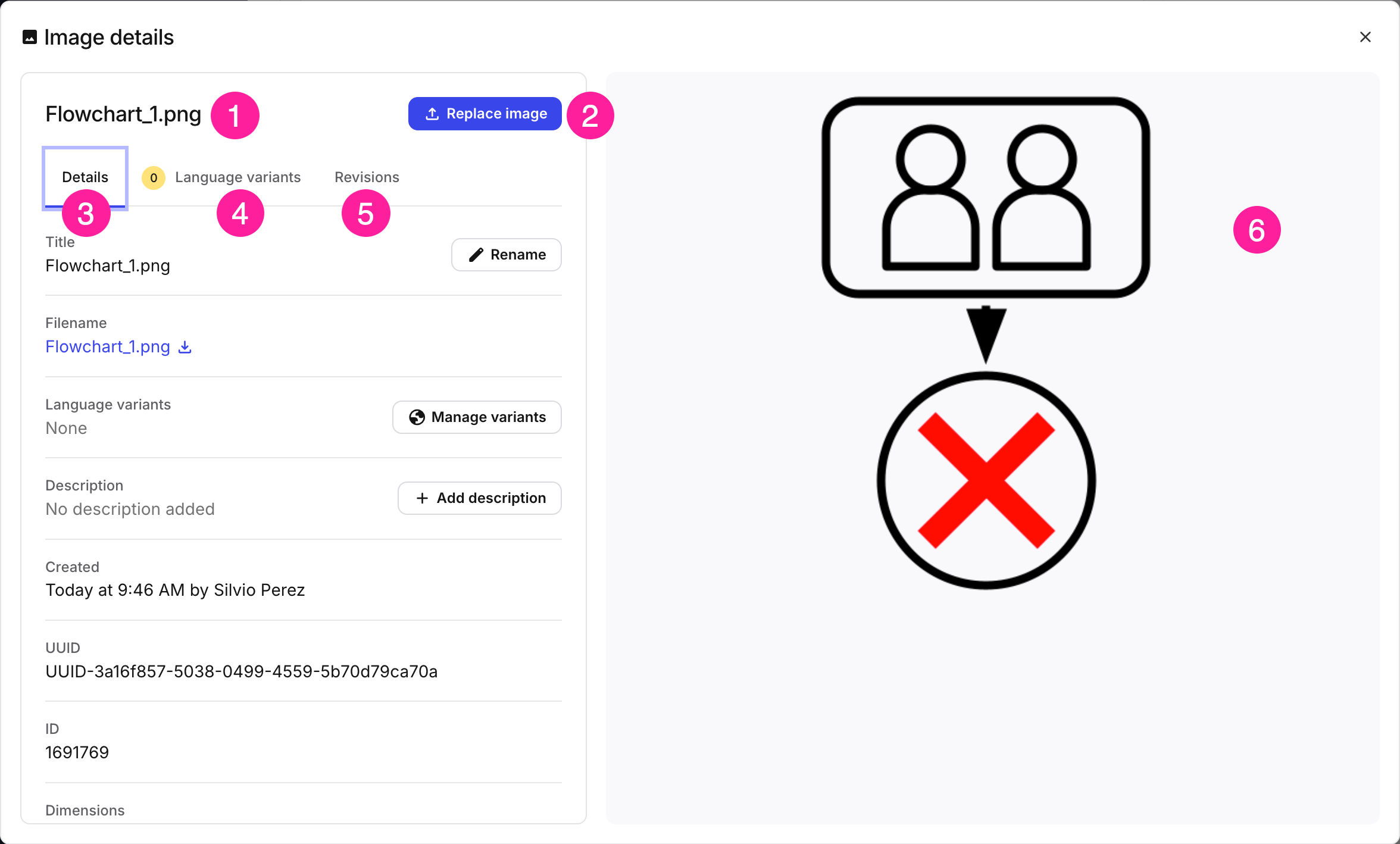Click the Rename button
Viewport: 1400px width, 844px height.
coord(507,255)
